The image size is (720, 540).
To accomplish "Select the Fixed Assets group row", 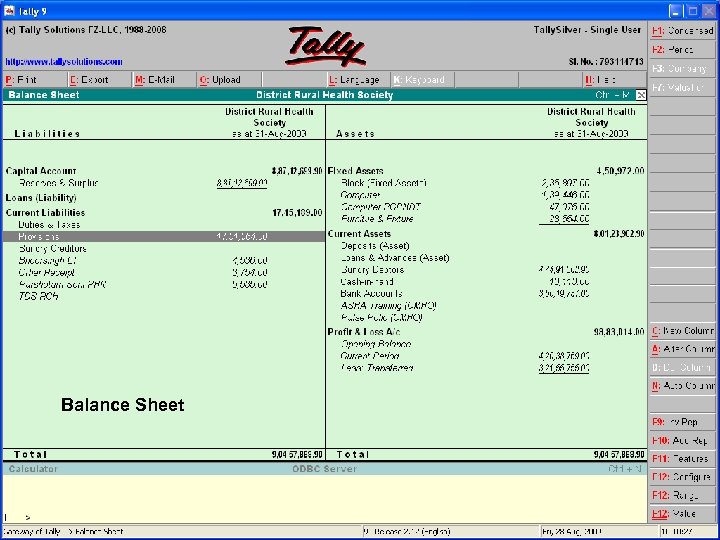I will pos(486,171).
